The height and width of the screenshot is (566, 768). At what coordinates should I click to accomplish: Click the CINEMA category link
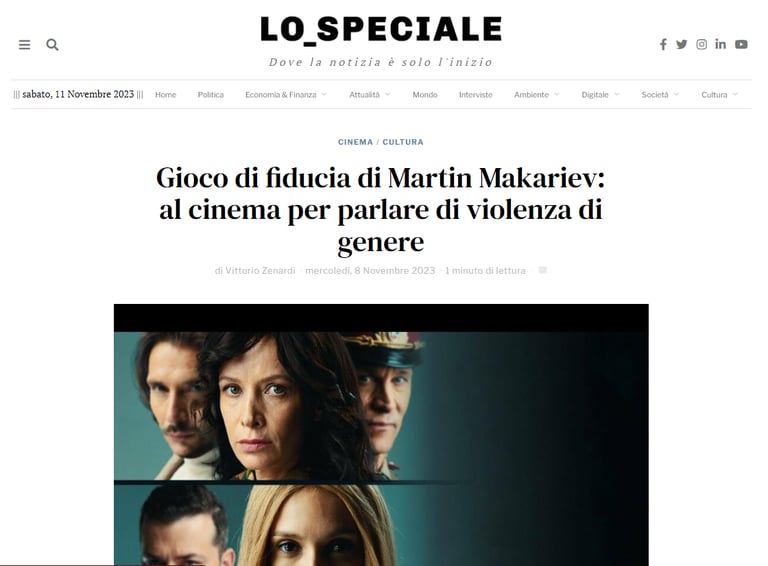(355, 142)
